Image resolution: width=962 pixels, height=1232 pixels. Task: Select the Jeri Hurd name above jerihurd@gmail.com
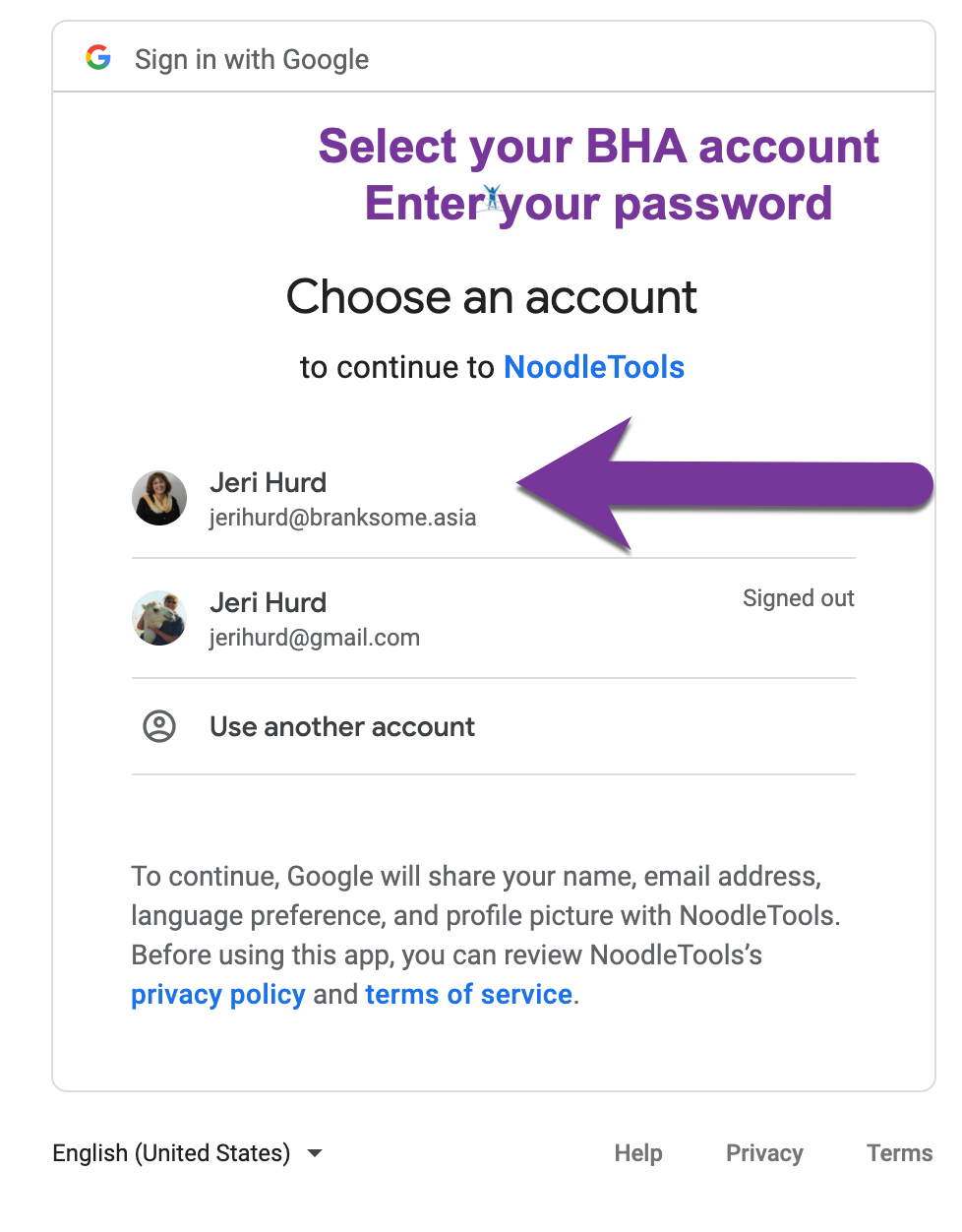click(x=268, y=602)
